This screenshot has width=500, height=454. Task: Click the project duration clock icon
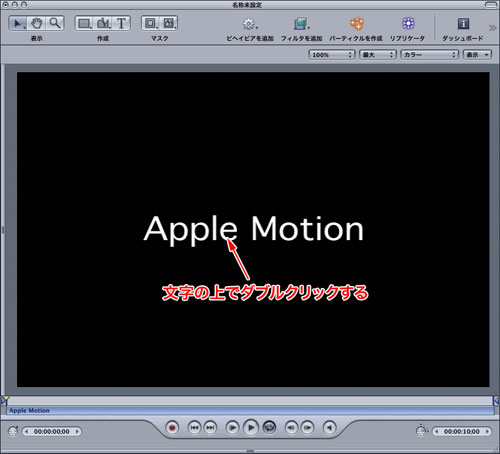(x=422, y=431)
